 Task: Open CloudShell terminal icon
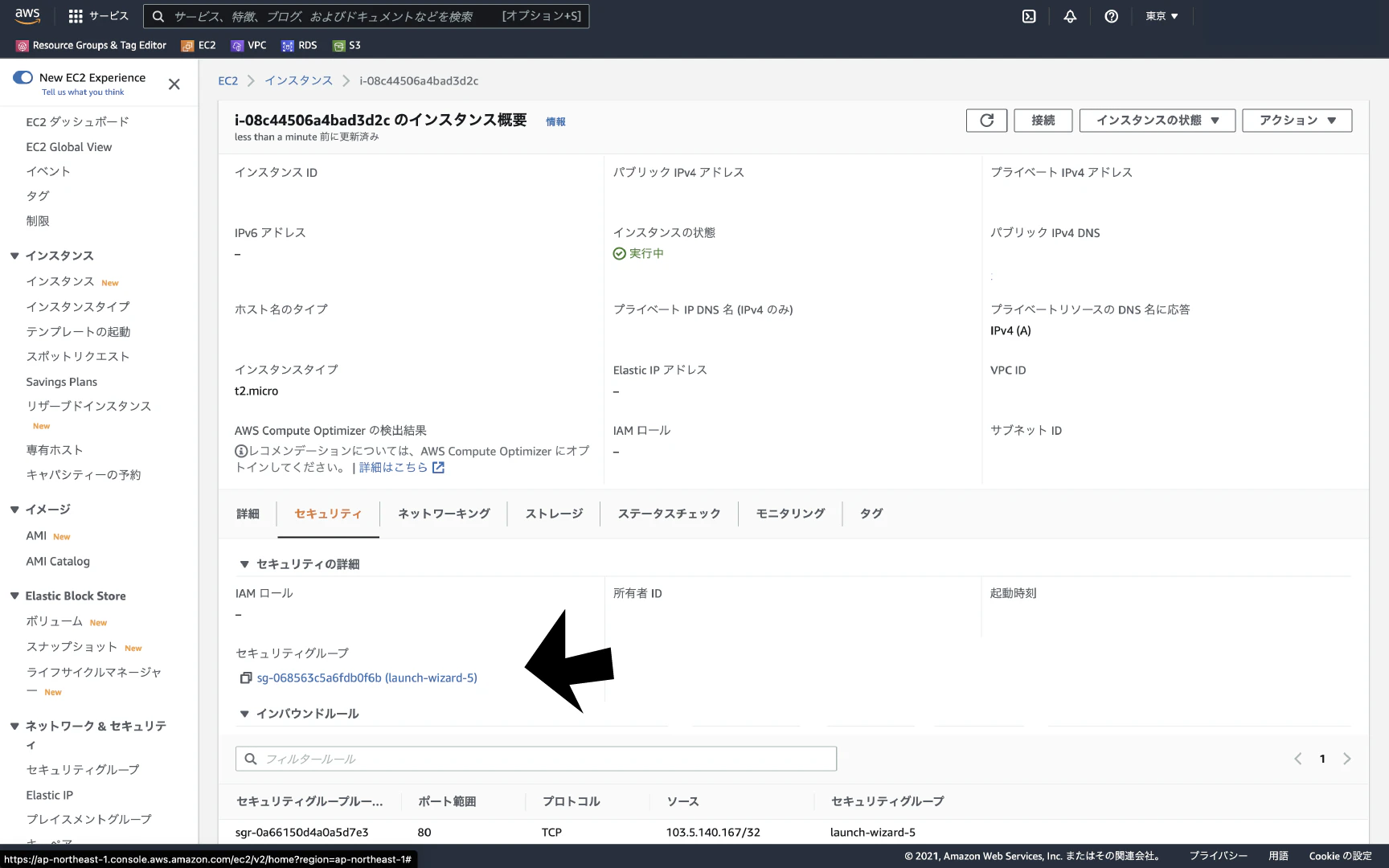(x=1029, y=16)
